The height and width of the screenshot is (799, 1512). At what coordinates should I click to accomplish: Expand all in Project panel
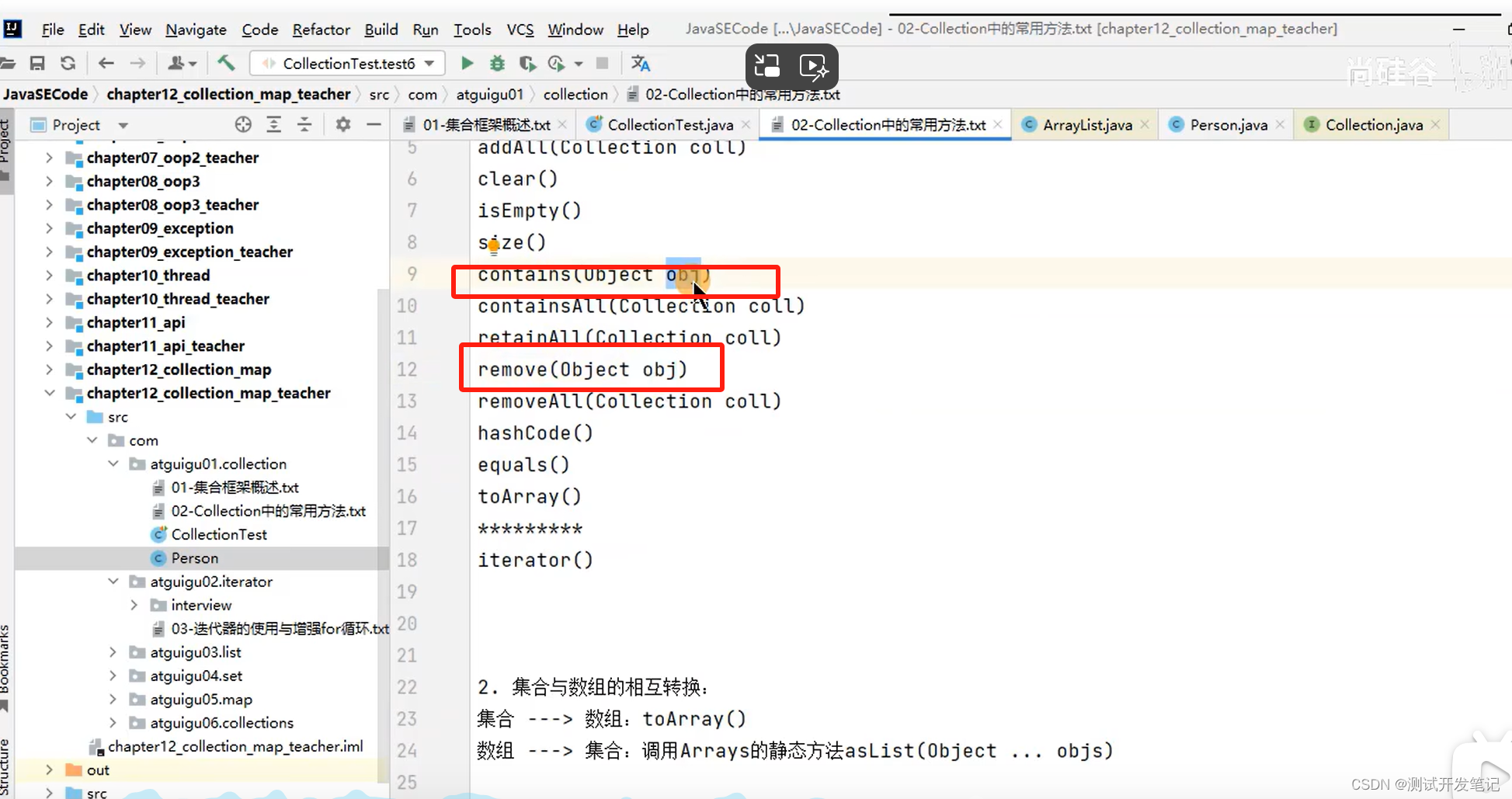pos(273,124)
